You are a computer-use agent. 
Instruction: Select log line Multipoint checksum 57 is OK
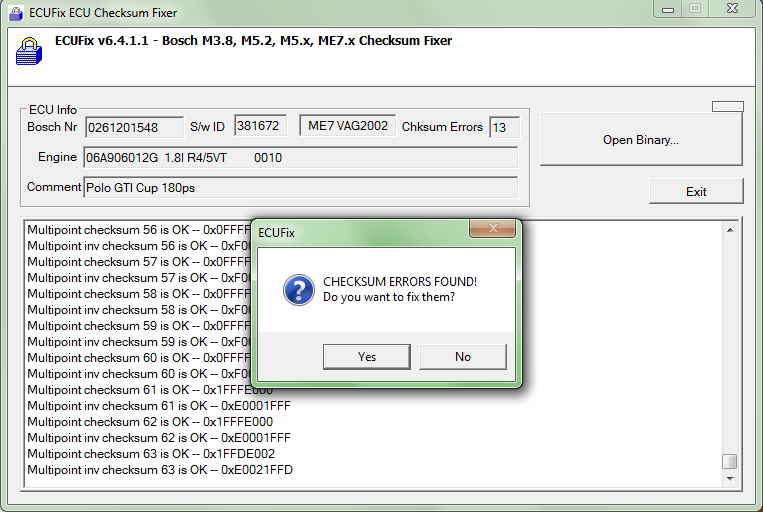[139, 262]
